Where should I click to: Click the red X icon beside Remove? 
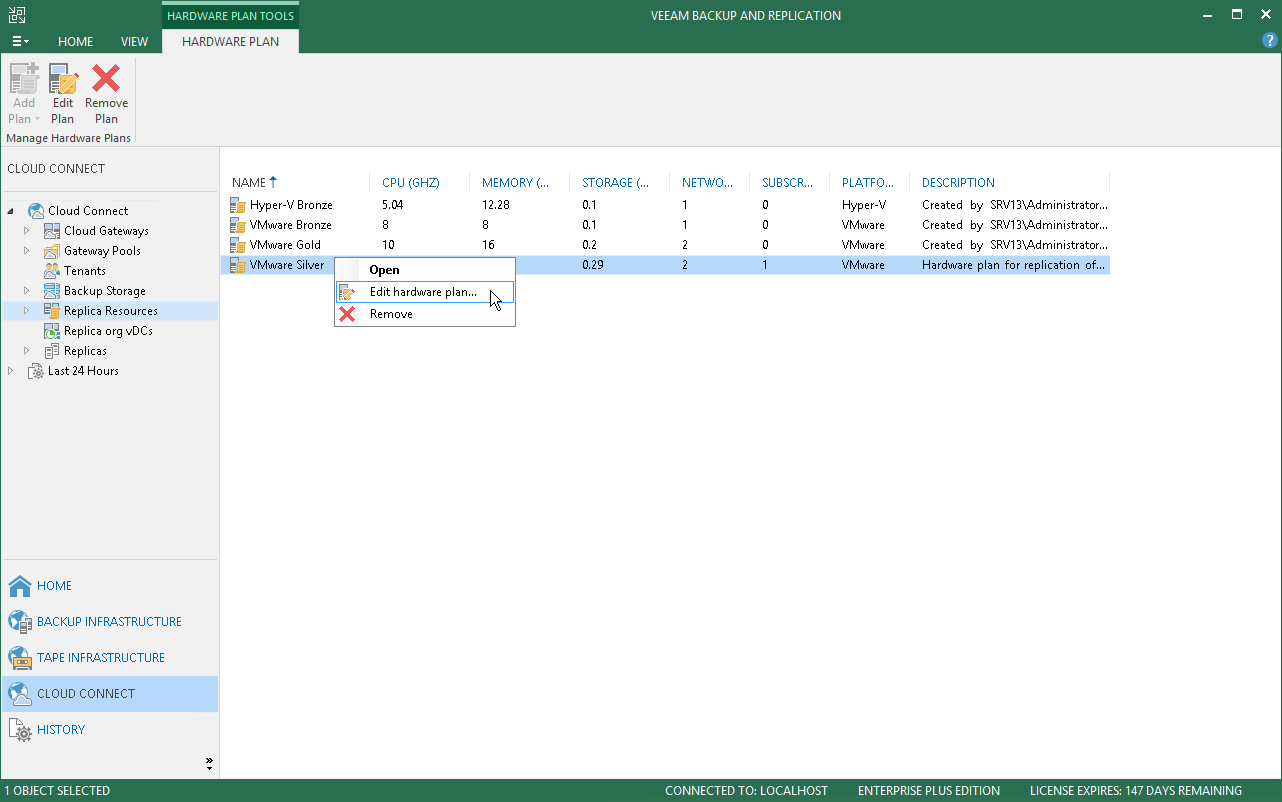(x=347, y=314)
